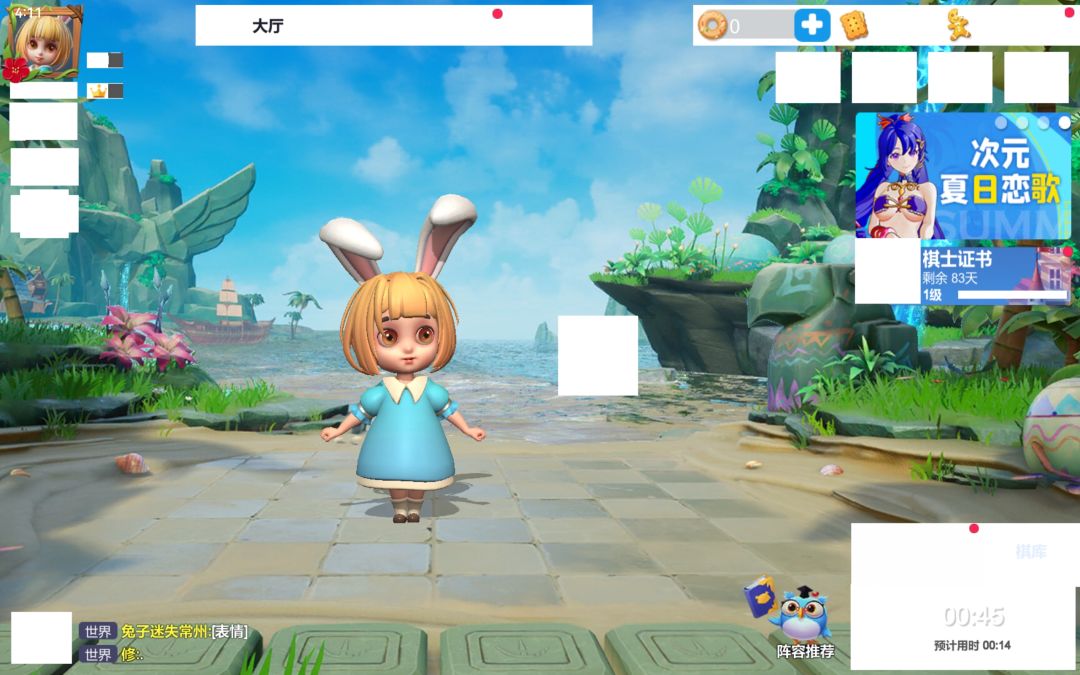
Task: Click the 00:45 matchmaking timer
Action: pos(973,616)
